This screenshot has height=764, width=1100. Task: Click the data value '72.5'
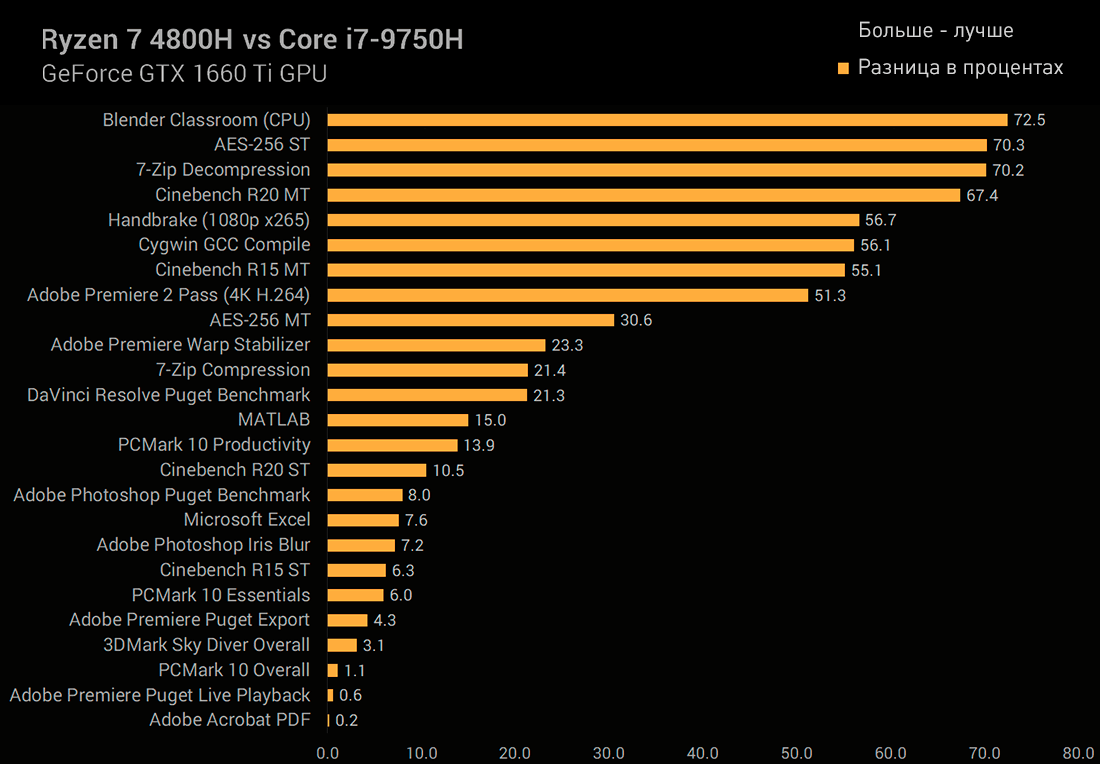point(1030,120)
